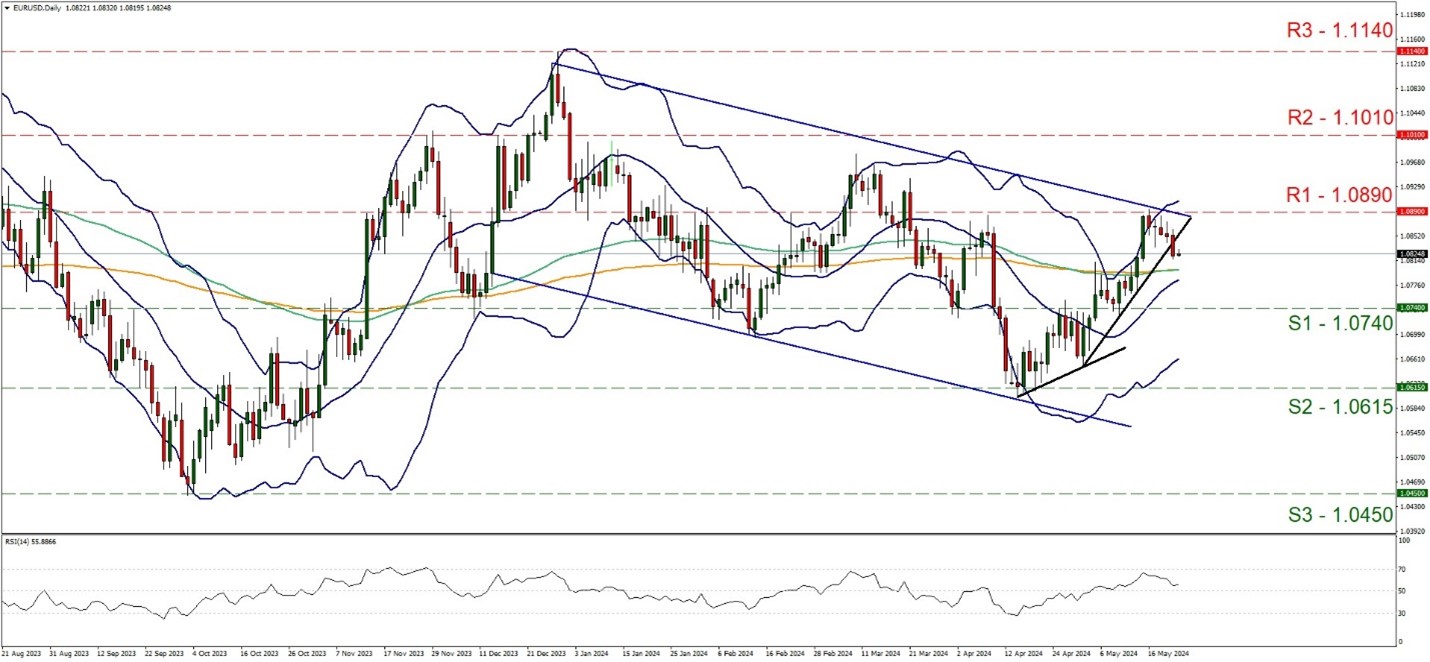This screenshot has width=1430, height=662.
Task: Click the S2 - 1.0615 support label
Action: click(x=1339, y=408)
